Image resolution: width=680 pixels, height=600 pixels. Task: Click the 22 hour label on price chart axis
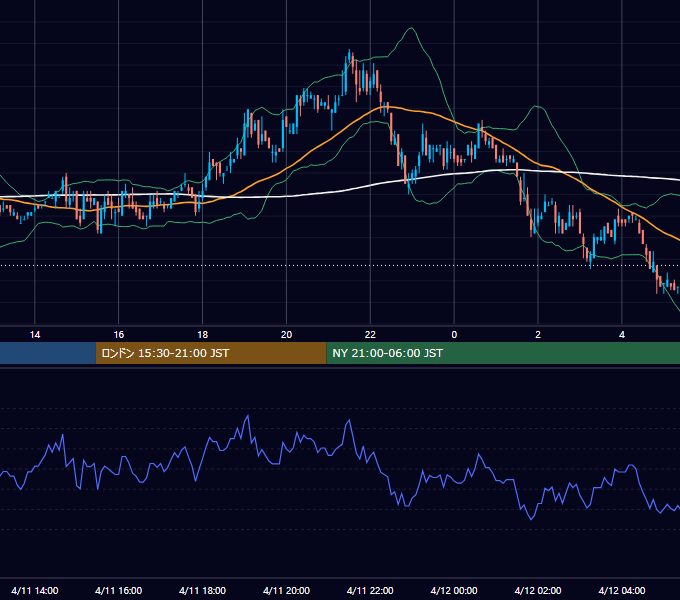[x=370, y=335]
